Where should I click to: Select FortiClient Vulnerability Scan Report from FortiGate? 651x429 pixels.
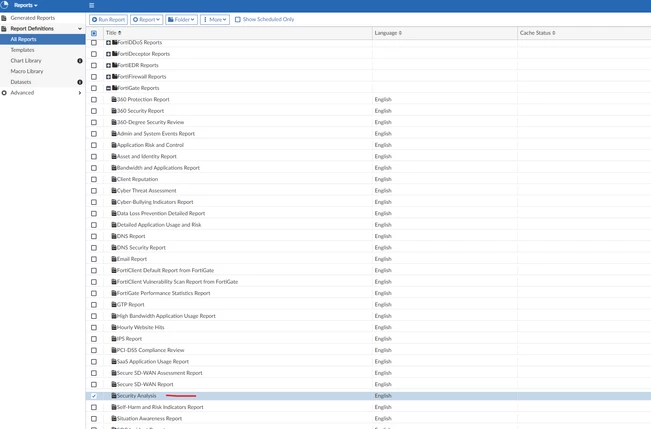click(178, 282)
